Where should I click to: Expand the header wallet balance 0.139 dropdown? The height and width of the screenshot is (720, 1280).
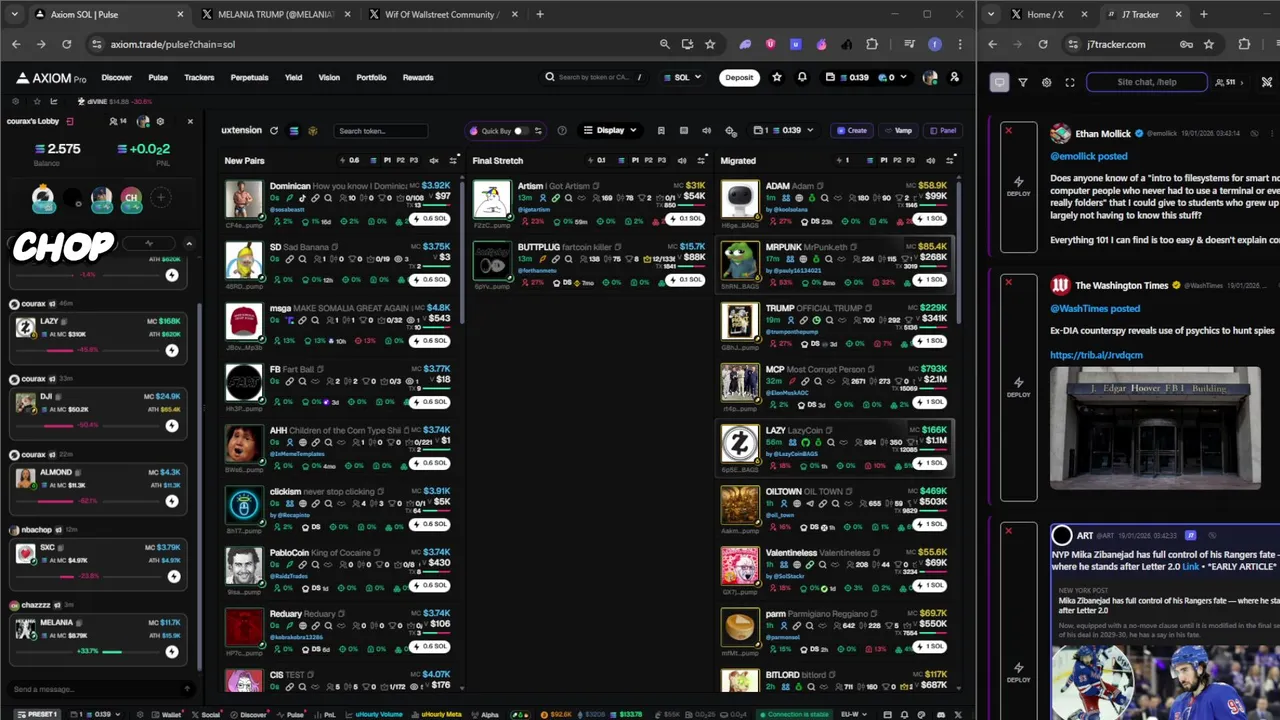pos(866,77)
